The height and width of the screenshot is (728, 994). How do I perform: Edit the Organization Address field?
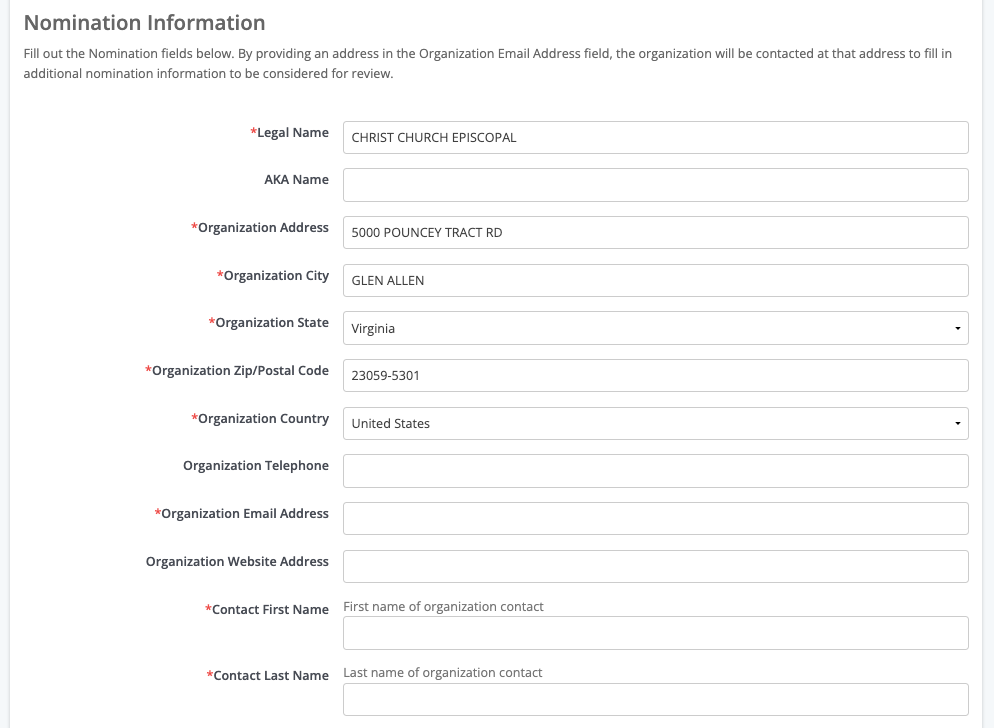655,233
